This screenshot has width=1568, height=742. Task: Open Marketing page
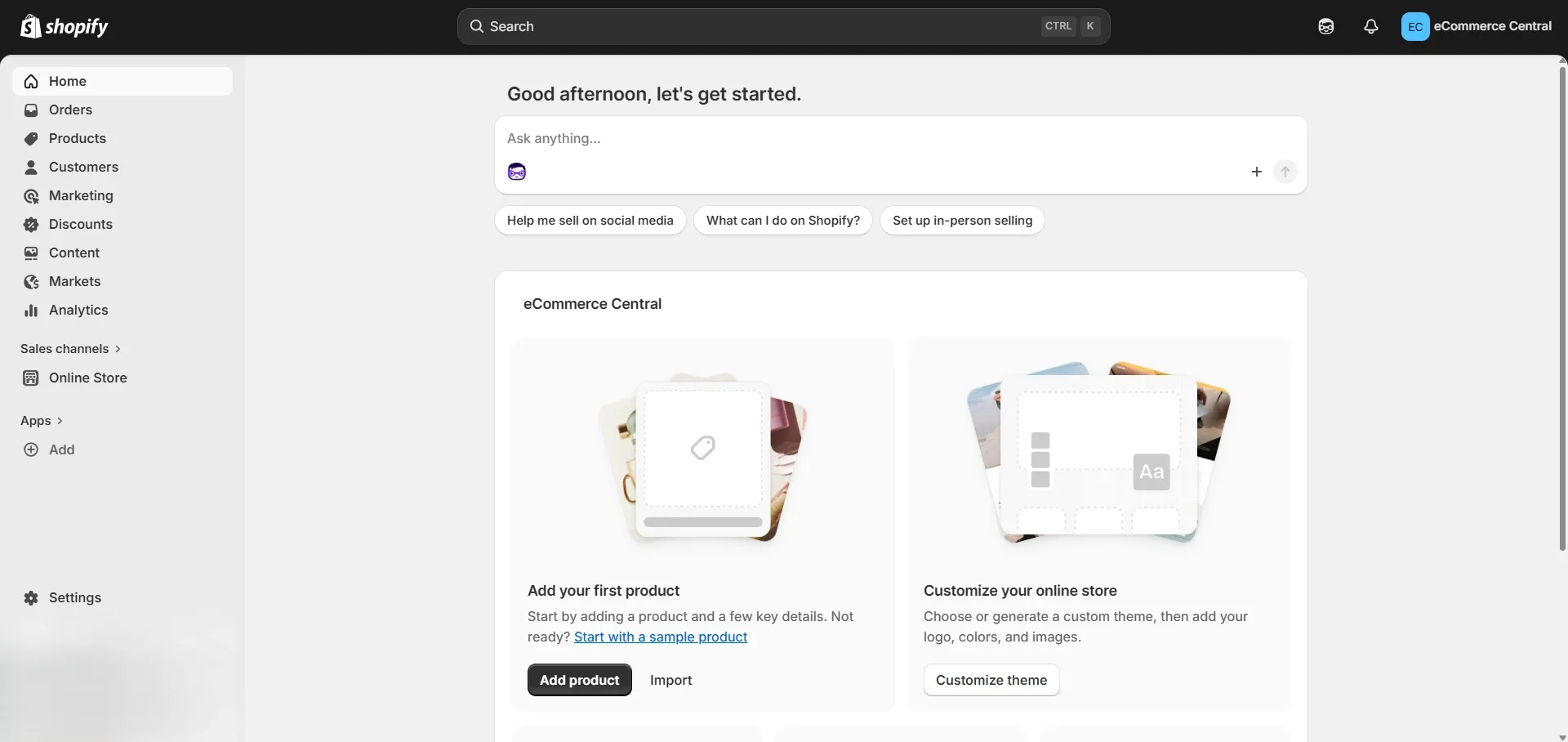pos(122,196)
